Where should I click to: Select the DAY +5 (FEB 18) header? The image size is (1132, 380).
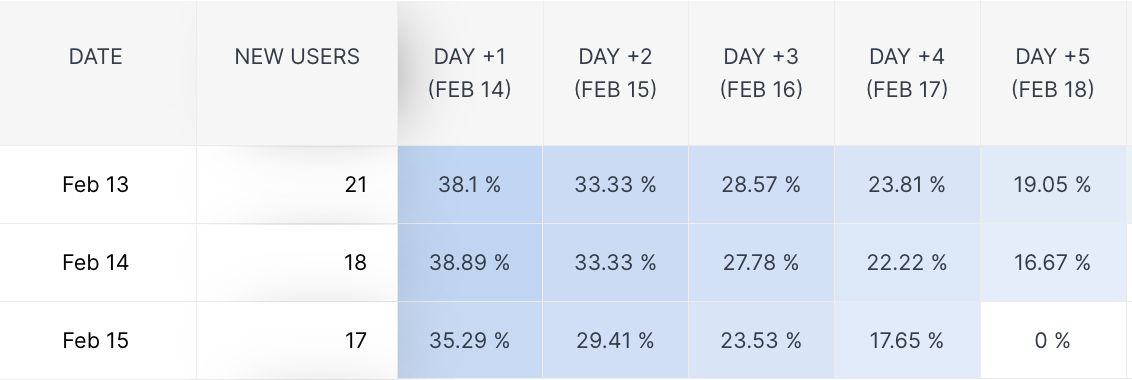(1053, 72)
